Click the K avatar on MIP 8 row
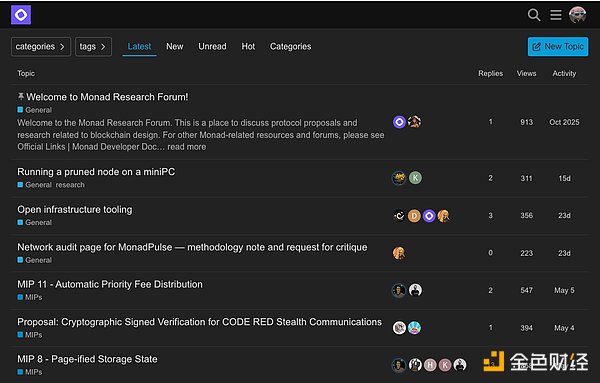600x383 pixels. point(445,365)
